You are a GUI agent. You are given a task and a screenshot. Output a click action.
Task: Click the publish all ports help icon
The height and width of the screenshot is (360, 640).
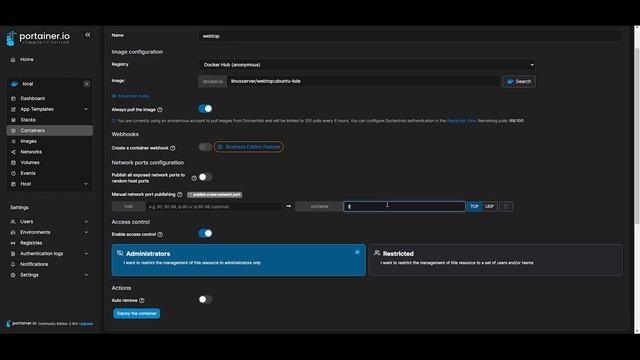194,178
